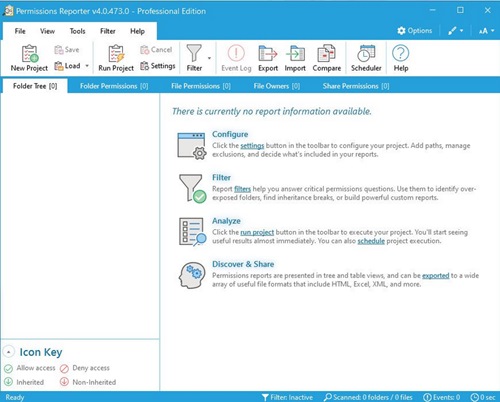
Task: Click Filter: Inactive in status bar
Action: [287, 397]
